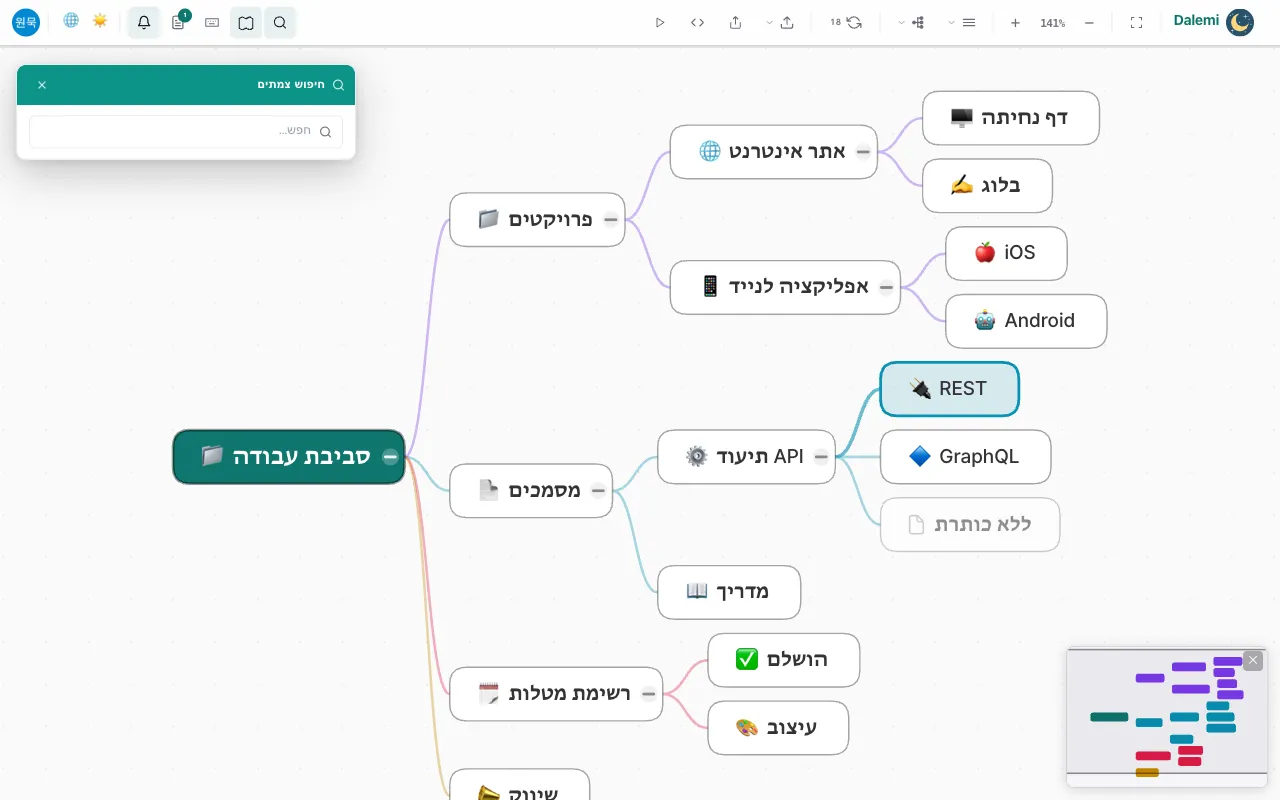Close the node search panel
1280x800 pixels.
pos(42,85)
